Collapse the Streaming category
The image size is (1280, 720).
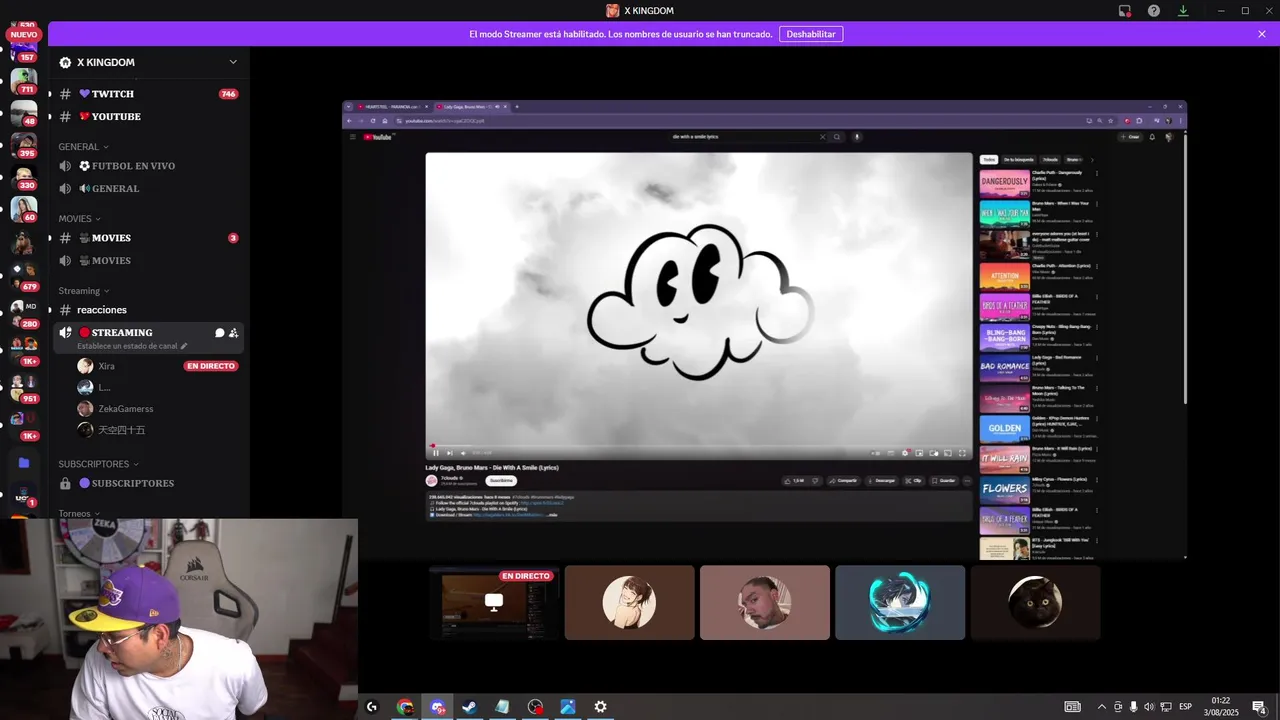(83, 291)
